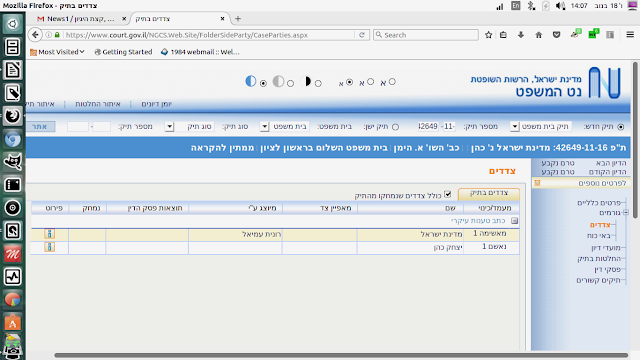Click the horizontal page scrollbar

pos(341,355)
